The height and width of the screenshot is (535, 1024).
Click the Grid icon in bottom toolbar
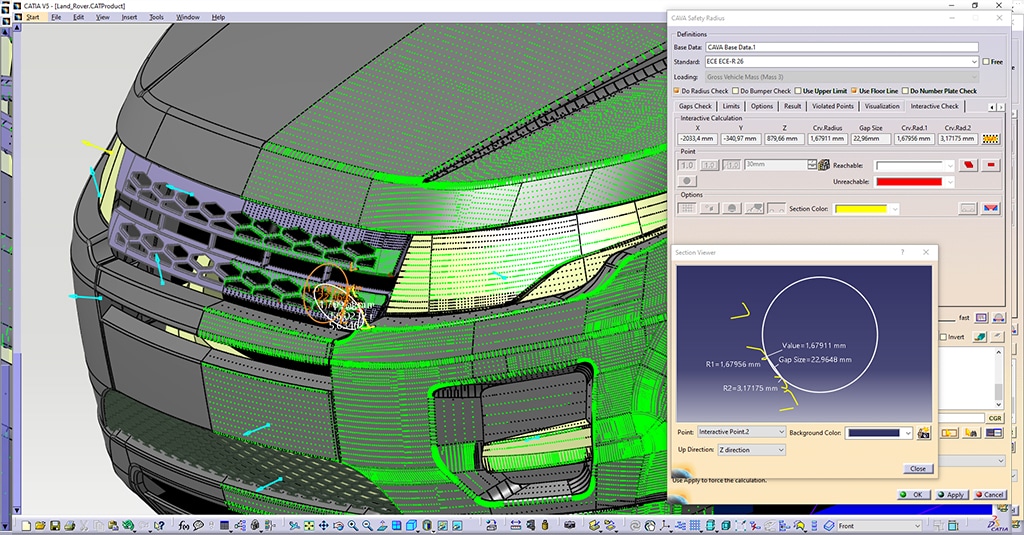tap(695, 526)
